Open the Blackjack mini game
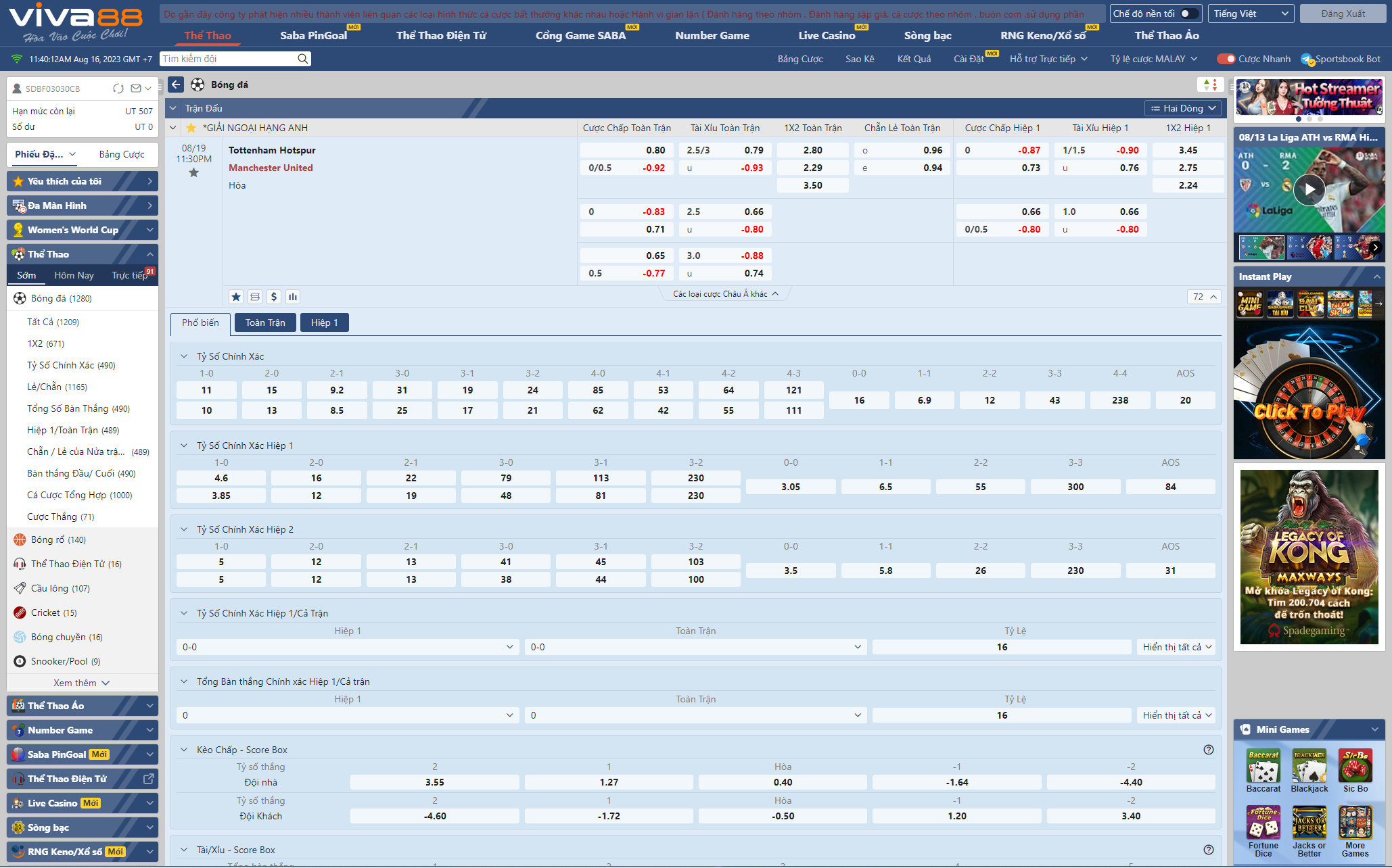The width and height of the screenshot is (1392, 868). tap(1309, 771)
